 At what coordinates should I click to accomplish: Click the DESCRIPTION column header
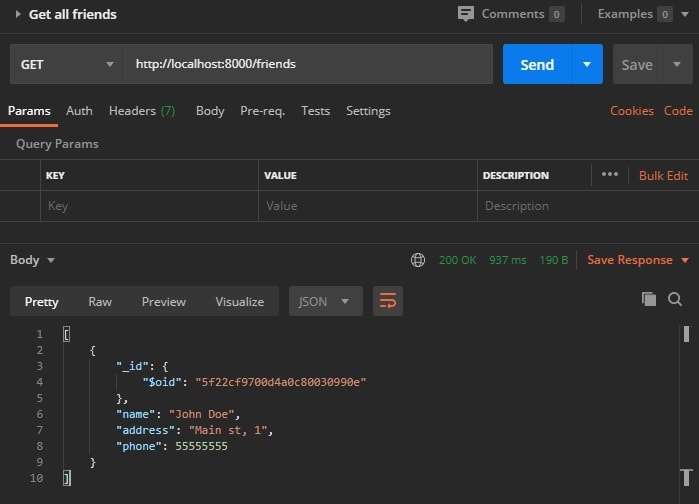[516, 176]
